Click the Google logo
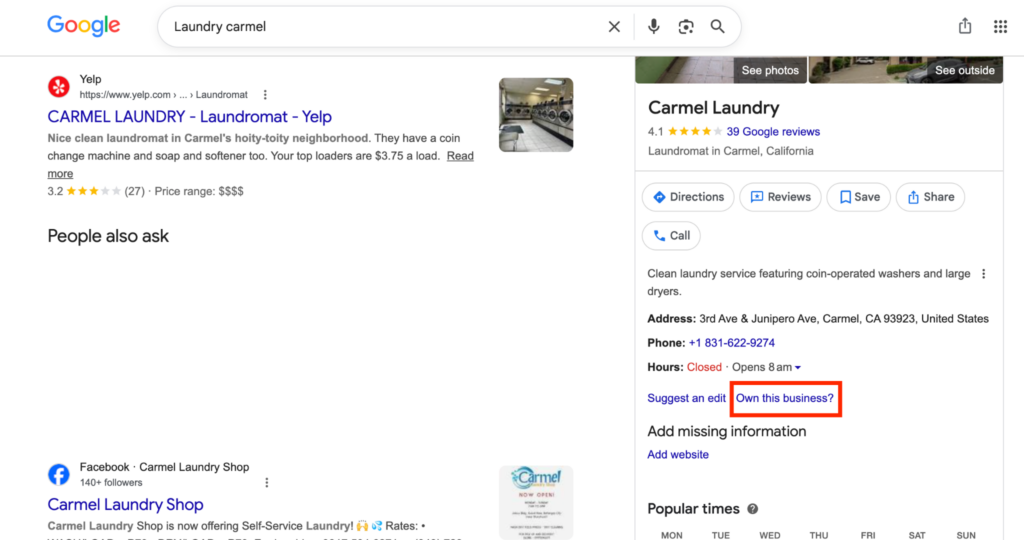The height and width of the screenshot is (540, 1024). pyautogui.click(x=84, y=26)
